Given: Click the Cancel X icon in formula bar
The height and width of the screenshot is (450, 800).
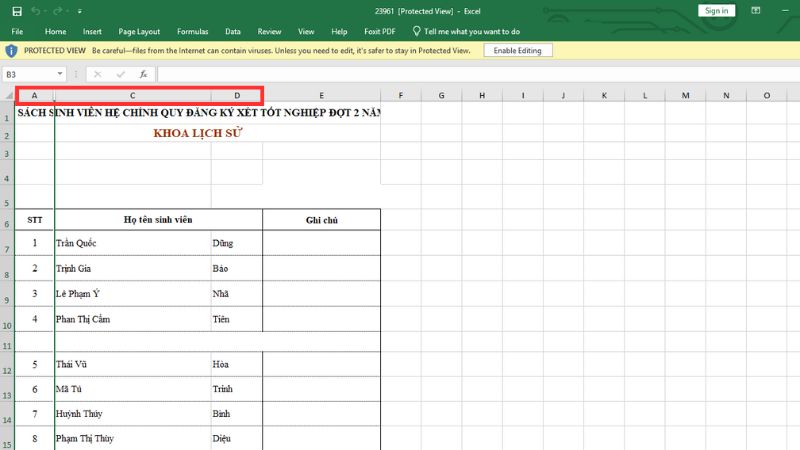Looking at the screenshot, I should pyautogui.click(x=98, y=74).
